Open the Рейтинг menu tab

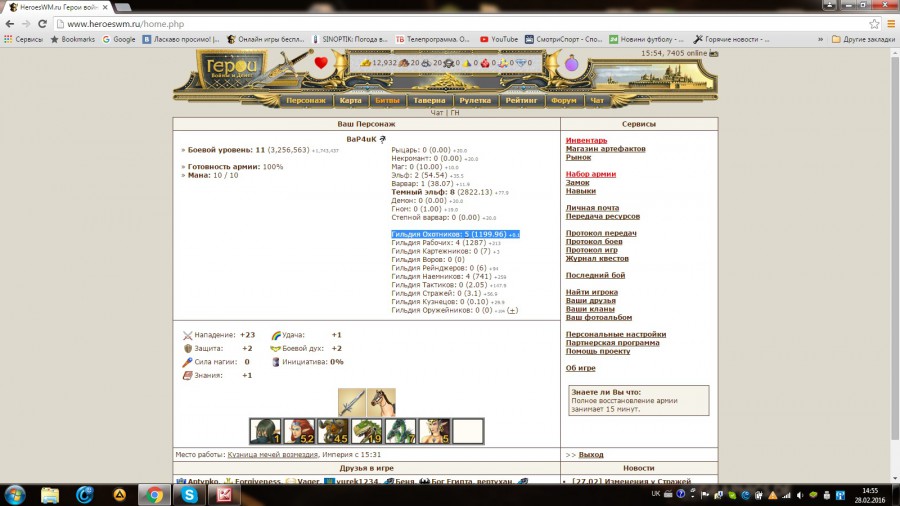521,100
